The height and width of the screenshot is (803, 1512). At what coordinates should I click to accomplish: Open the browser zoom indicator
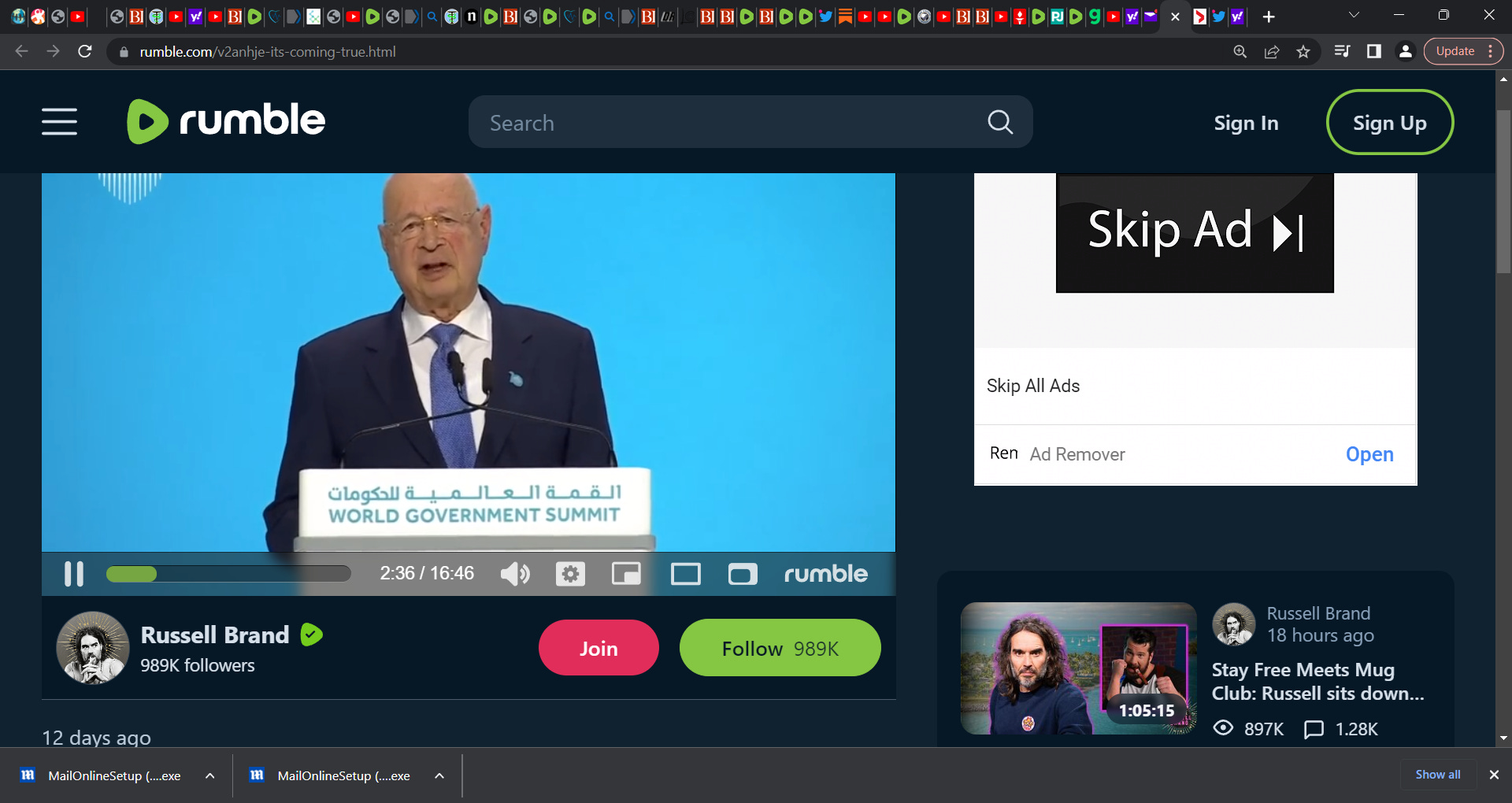1240,51
